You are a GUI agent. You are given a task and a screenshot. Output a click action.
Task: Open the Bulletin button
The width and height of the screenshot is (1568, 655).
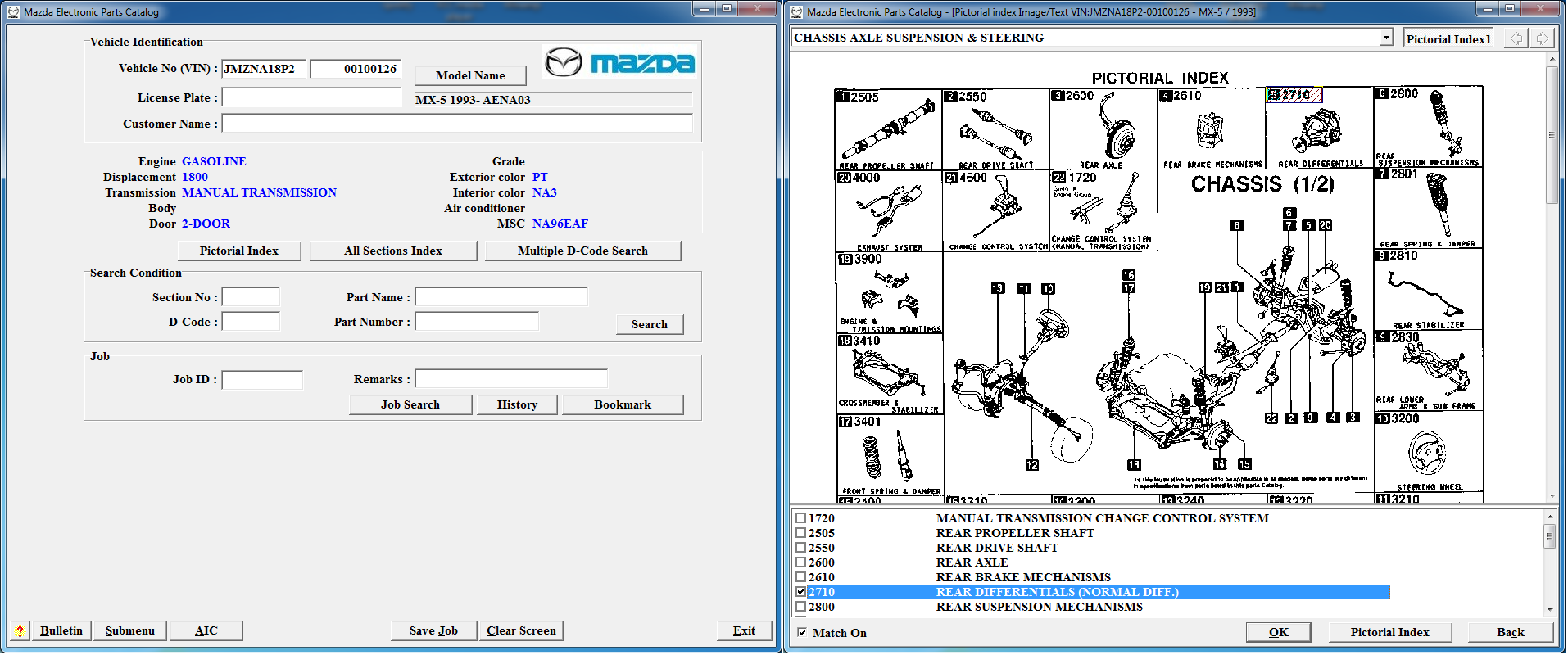pos(61,630)
